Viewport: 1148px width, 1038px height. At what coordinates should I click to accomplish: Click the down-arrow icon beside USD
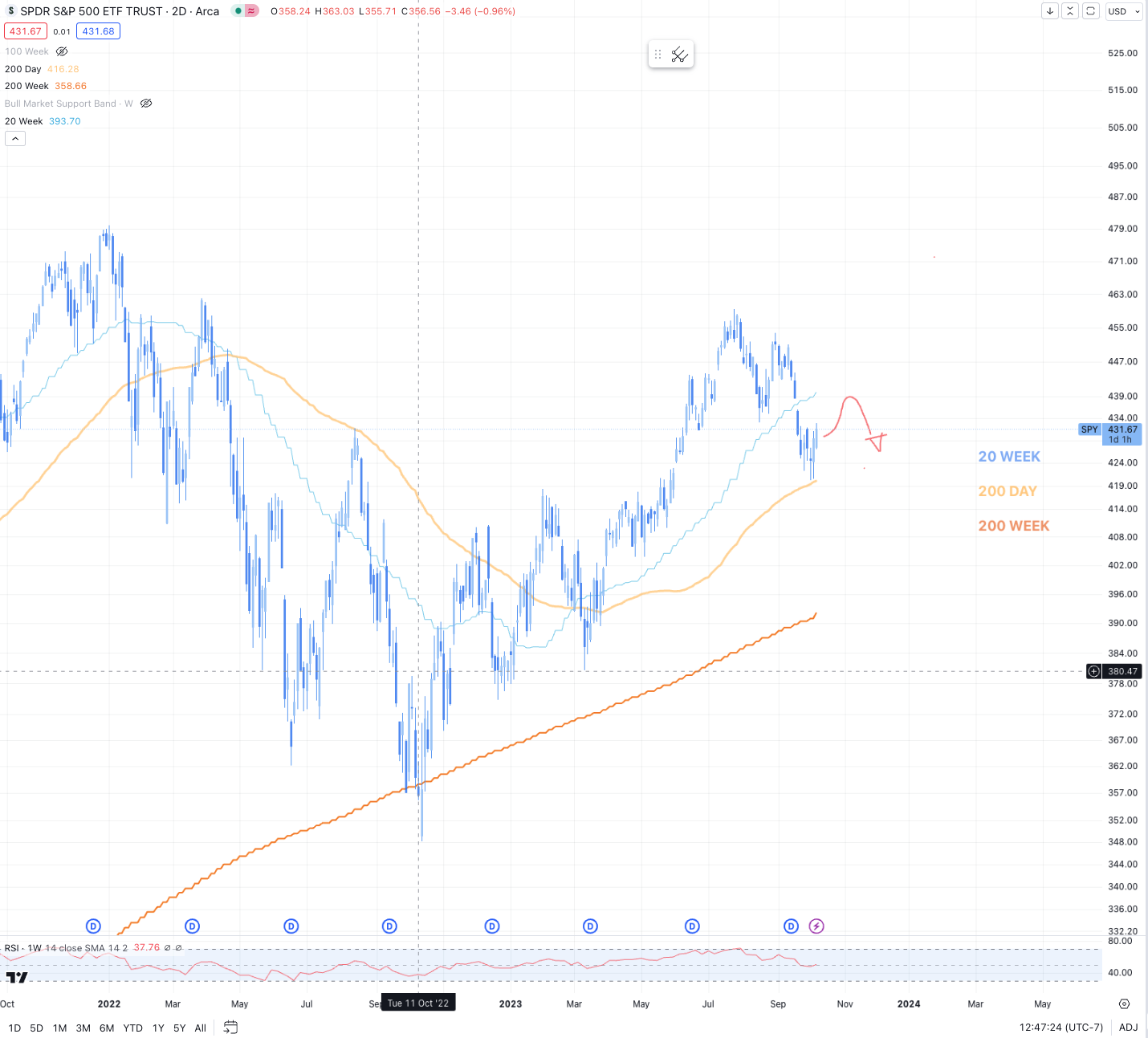(x=1050, y=11)
